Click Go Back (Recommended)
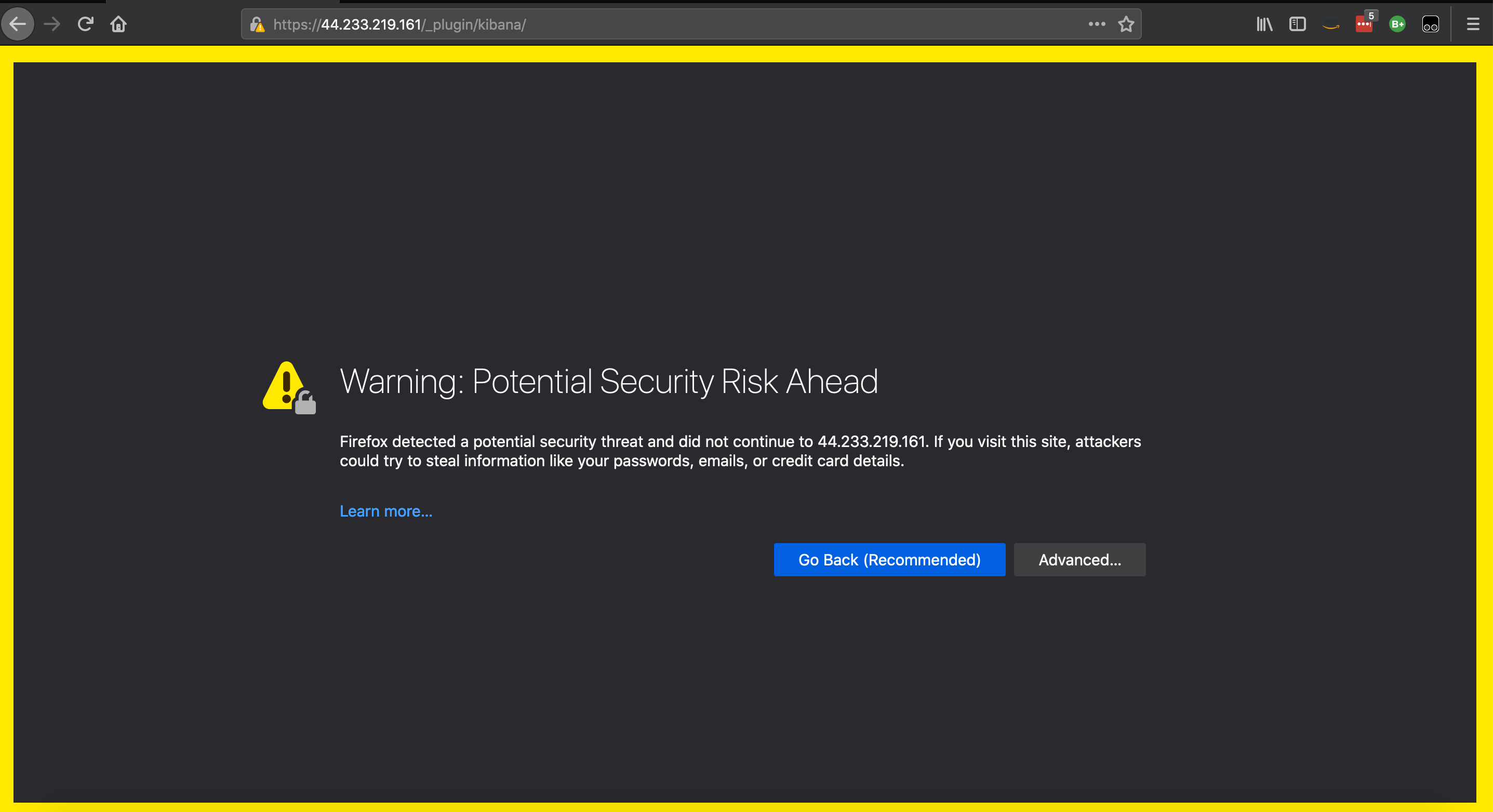This screenshot has width=1493, height=812. [x=889, y=560]
